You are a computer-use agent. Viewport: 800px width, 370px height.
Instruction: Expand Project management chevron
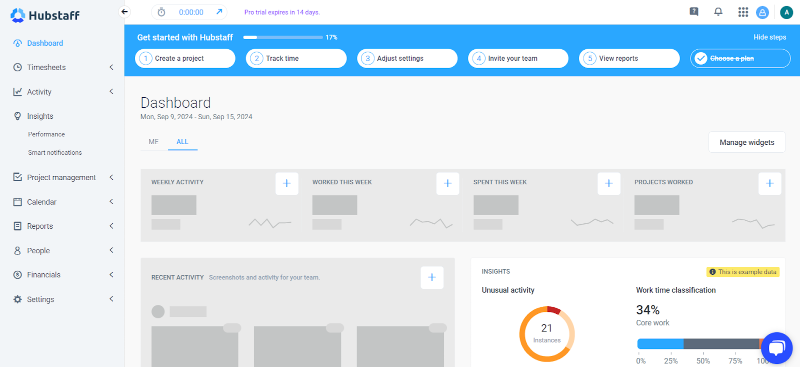(x=111, y=177)
